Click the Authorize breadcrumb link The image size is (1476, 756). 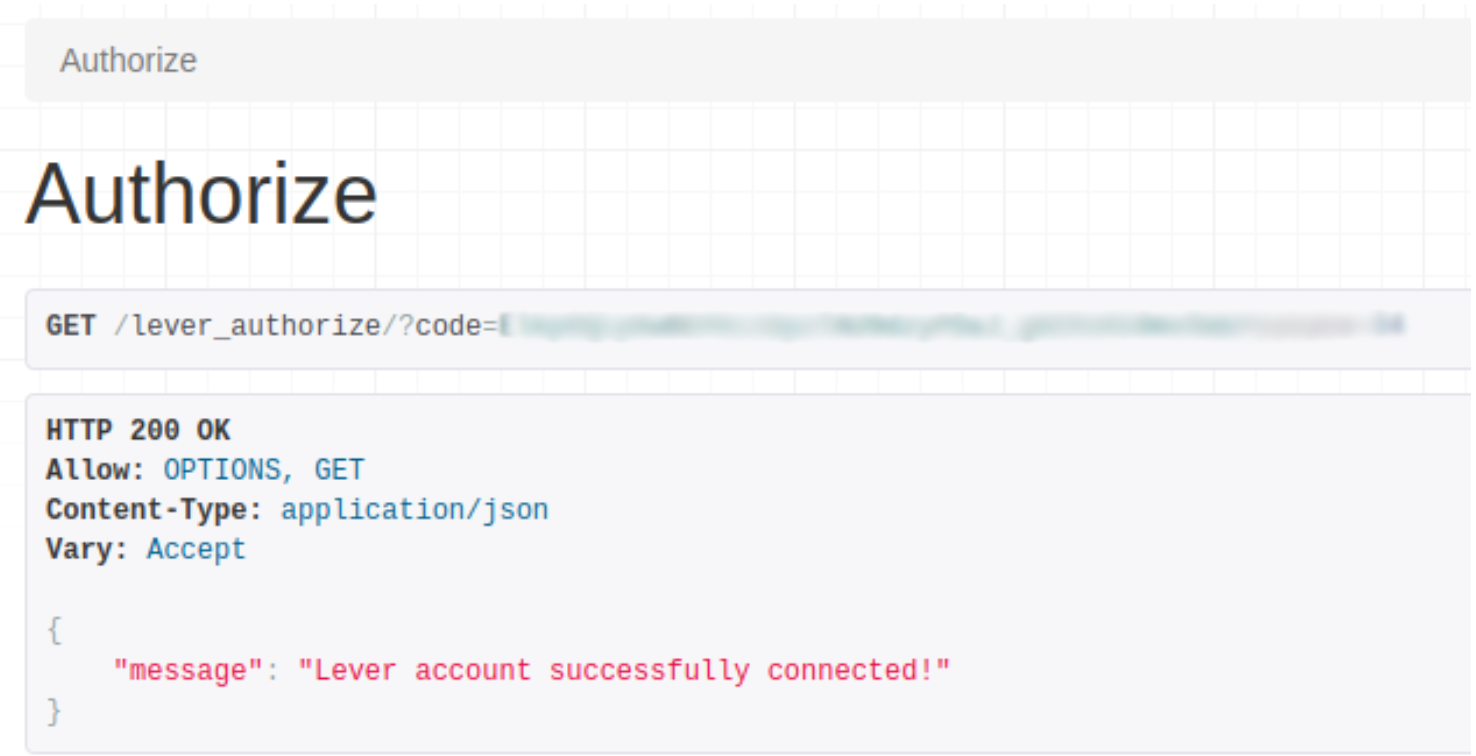point(128,60)
